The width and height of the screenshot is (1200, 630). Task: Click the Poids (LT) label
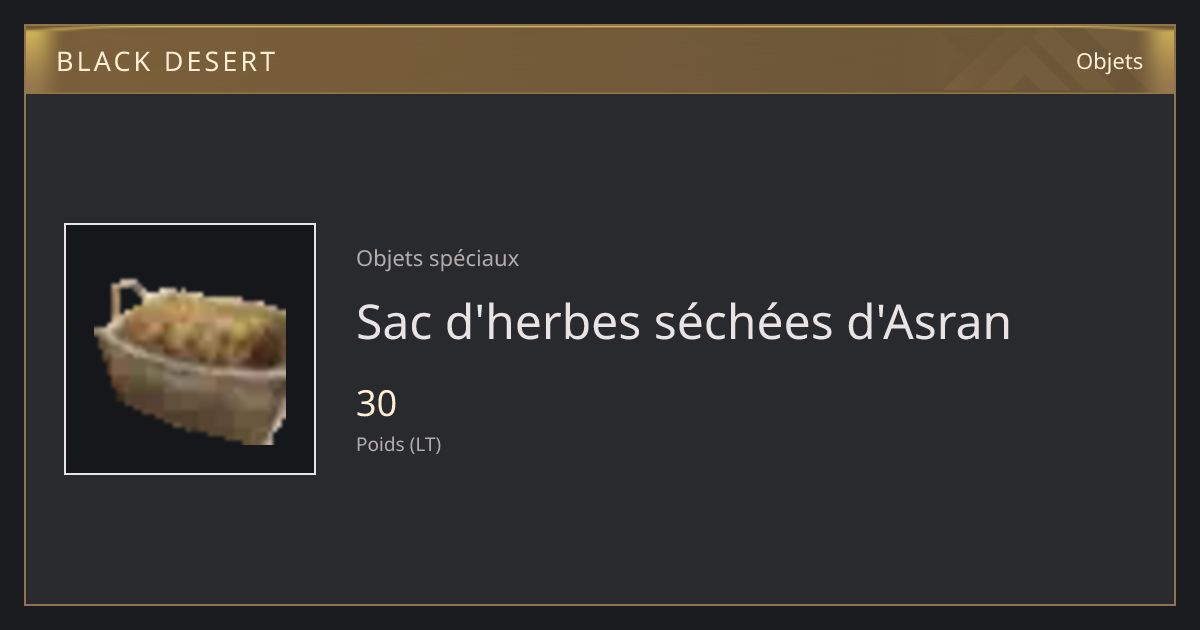pyautogui.click(x=398, y=445)
